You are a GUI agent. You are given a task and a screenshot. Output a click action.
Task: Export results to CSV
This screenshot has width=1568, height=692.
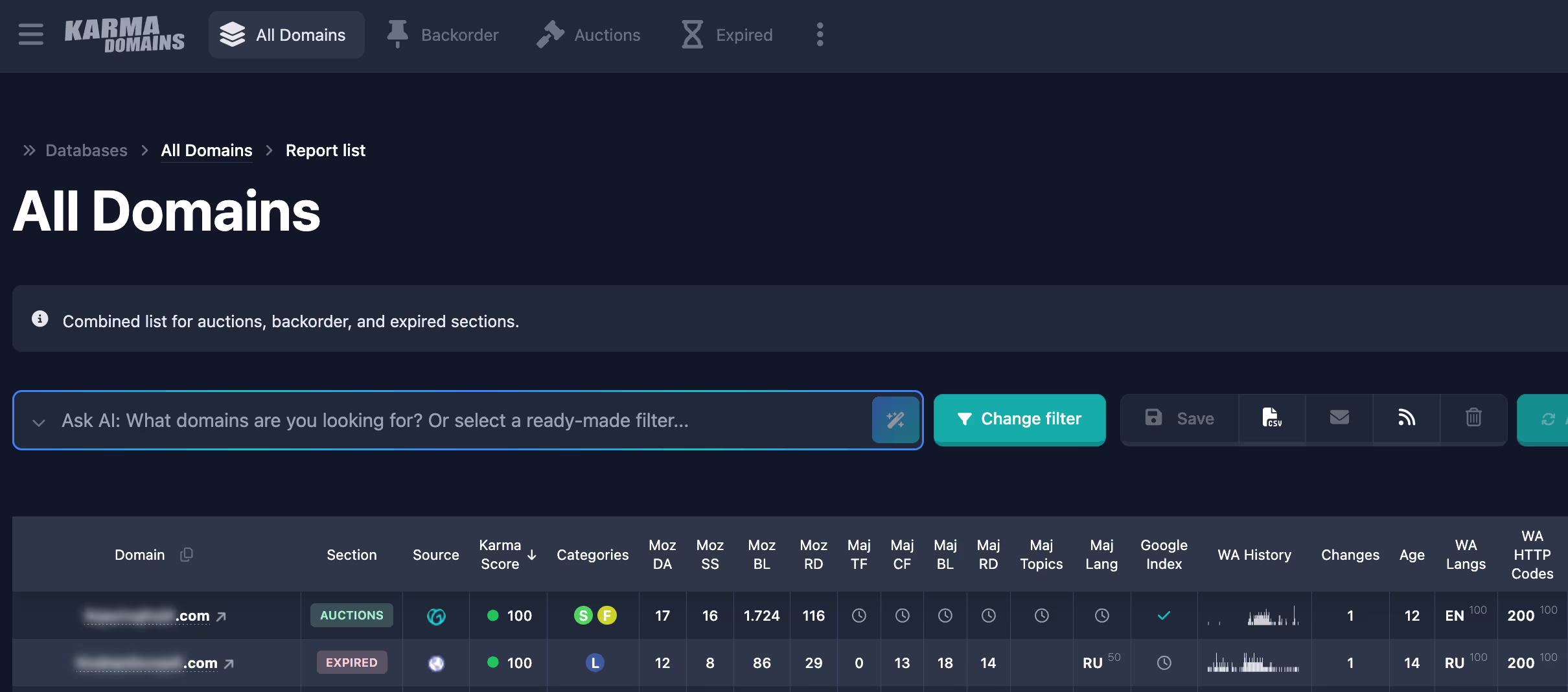coord(1272,419)
